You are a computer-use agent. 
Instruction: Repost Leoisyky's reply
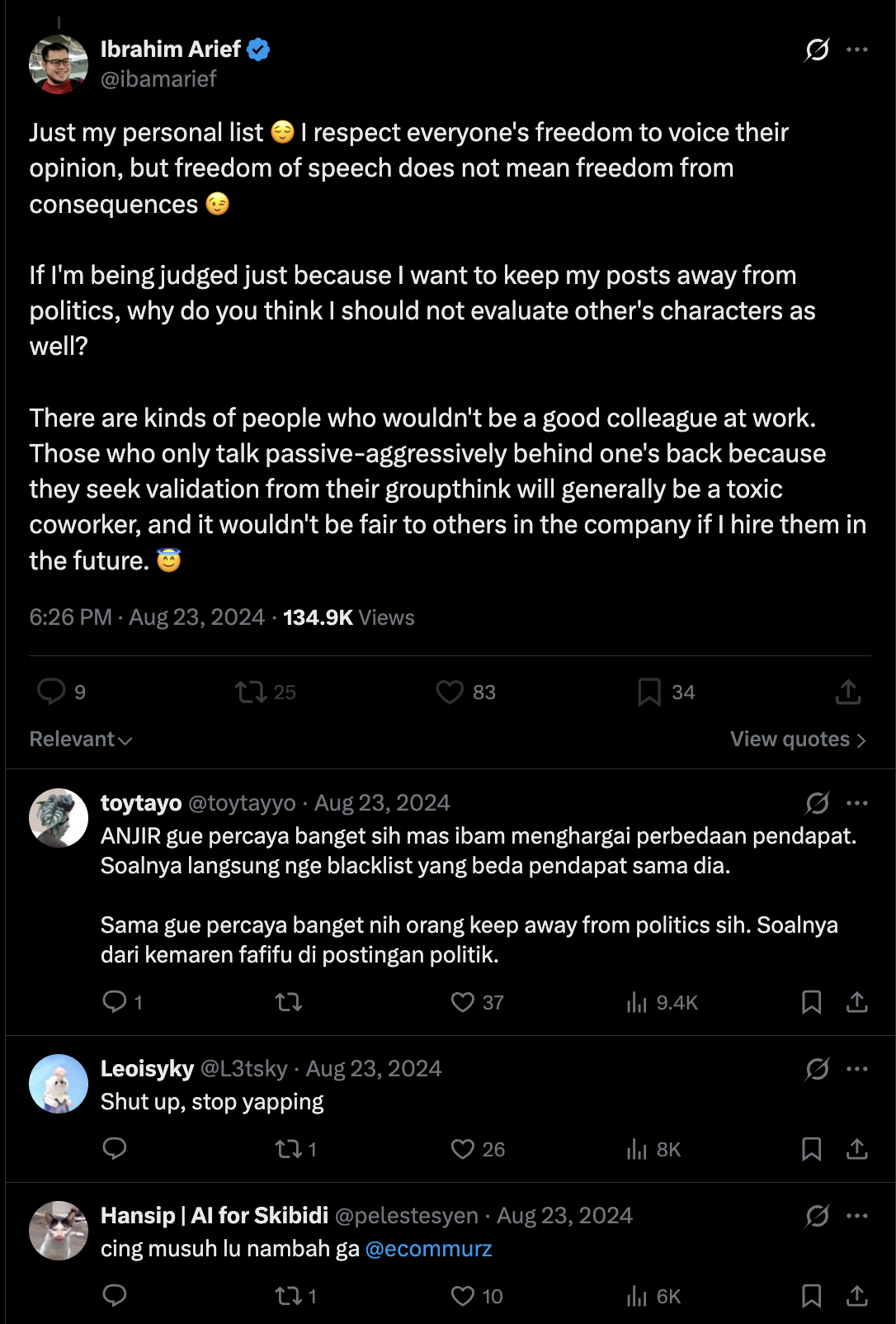(289, 1149)
